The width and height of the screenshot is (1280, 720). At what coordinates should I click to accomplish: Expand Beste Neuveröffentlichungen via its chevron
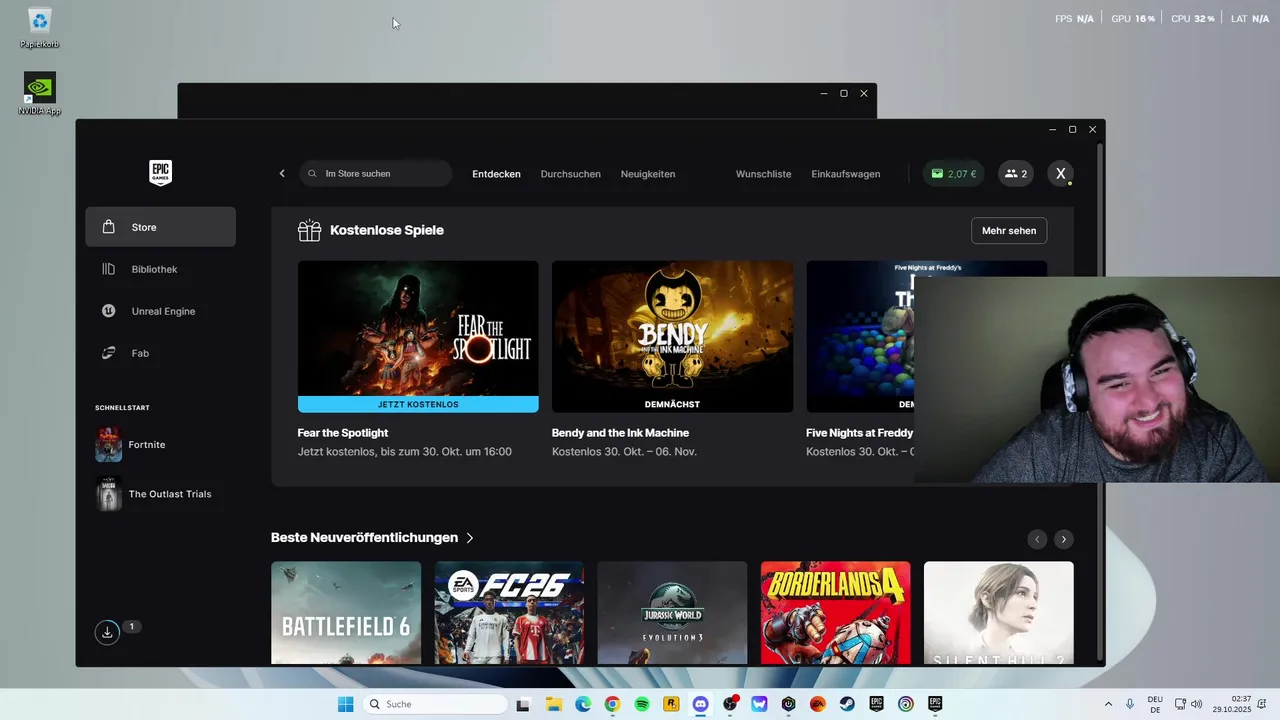[470, 538]
